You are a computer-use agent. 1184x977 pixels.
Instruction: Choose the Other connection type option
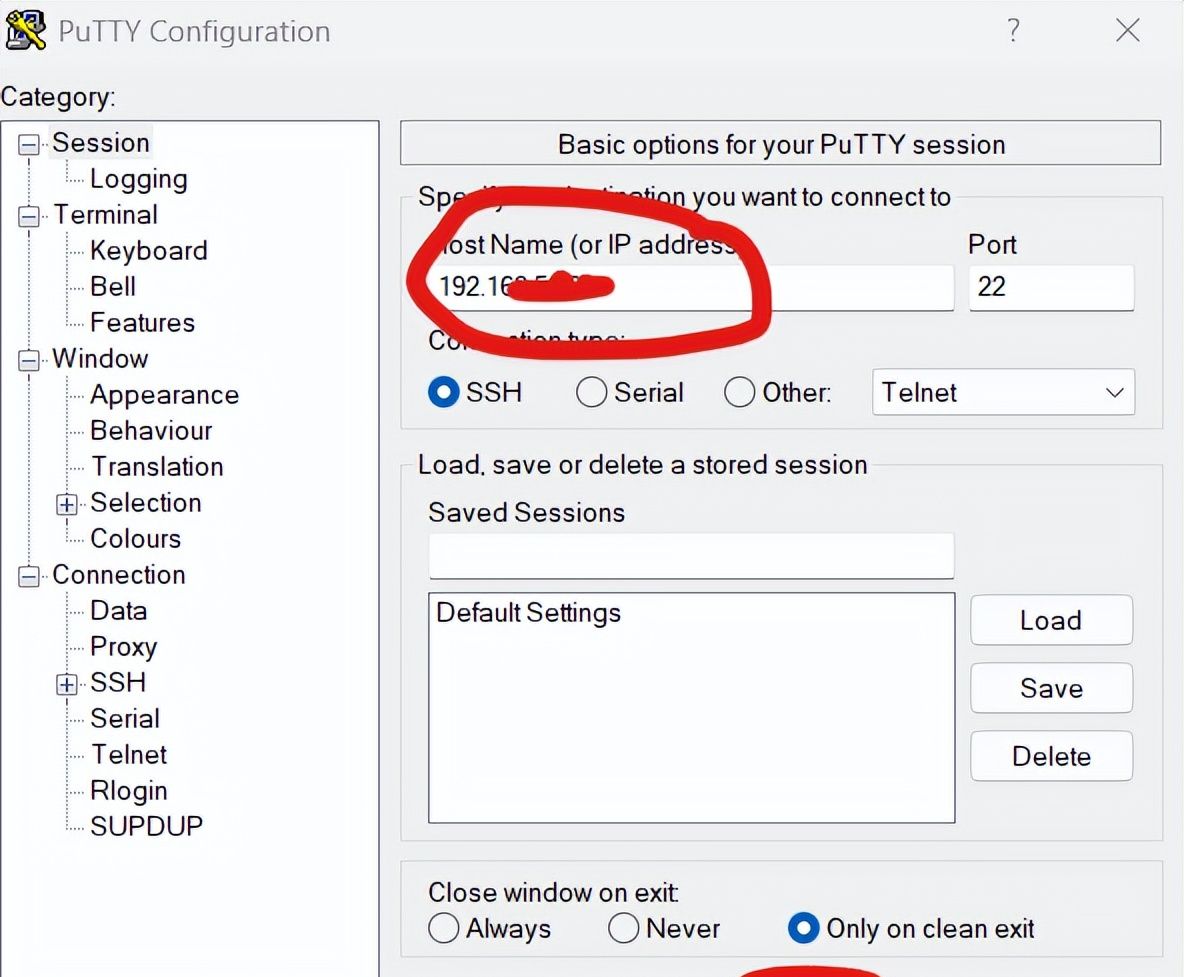(x=739, y=392)
